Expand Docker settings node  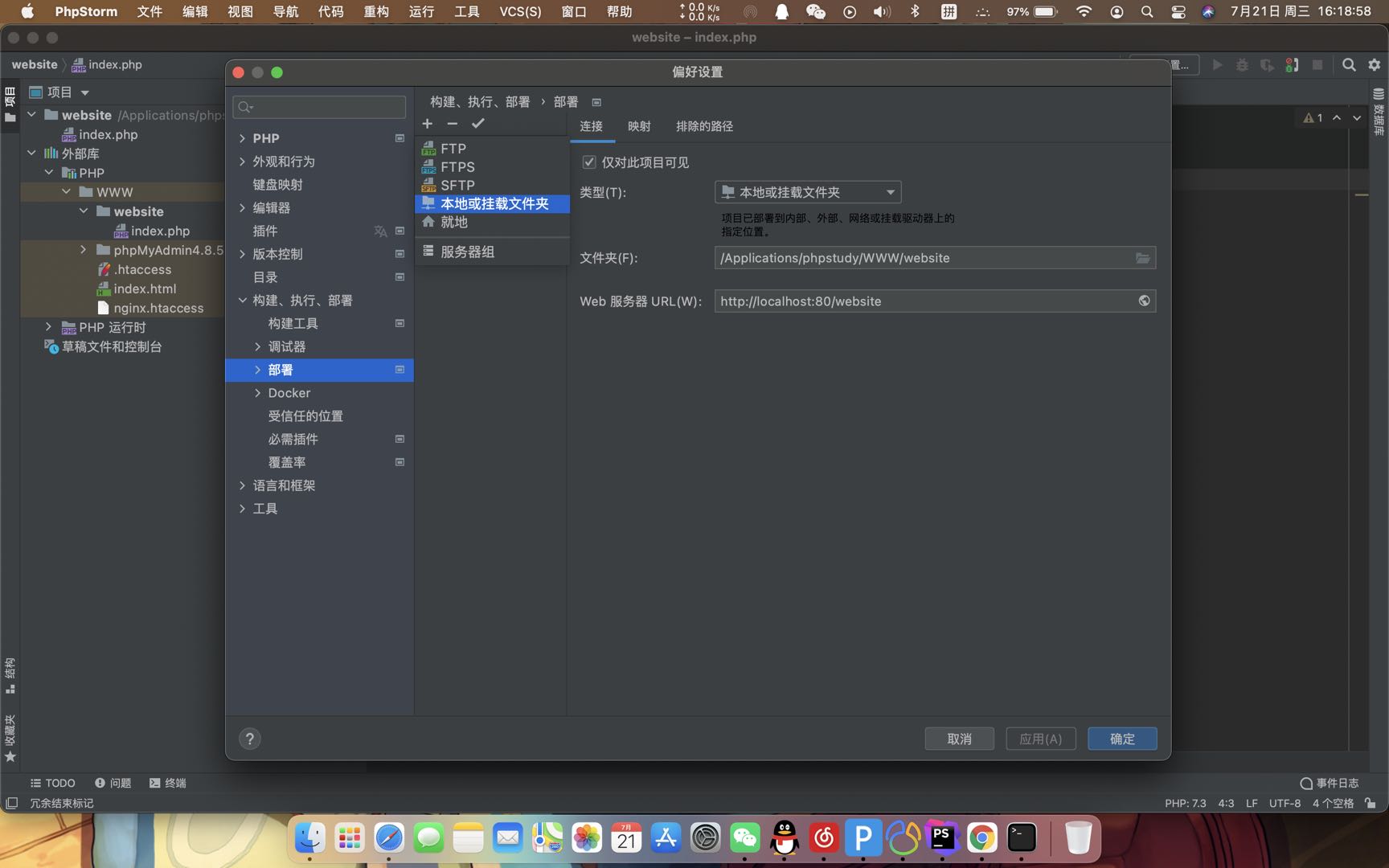pyautogui.click(x=257, y=393)
